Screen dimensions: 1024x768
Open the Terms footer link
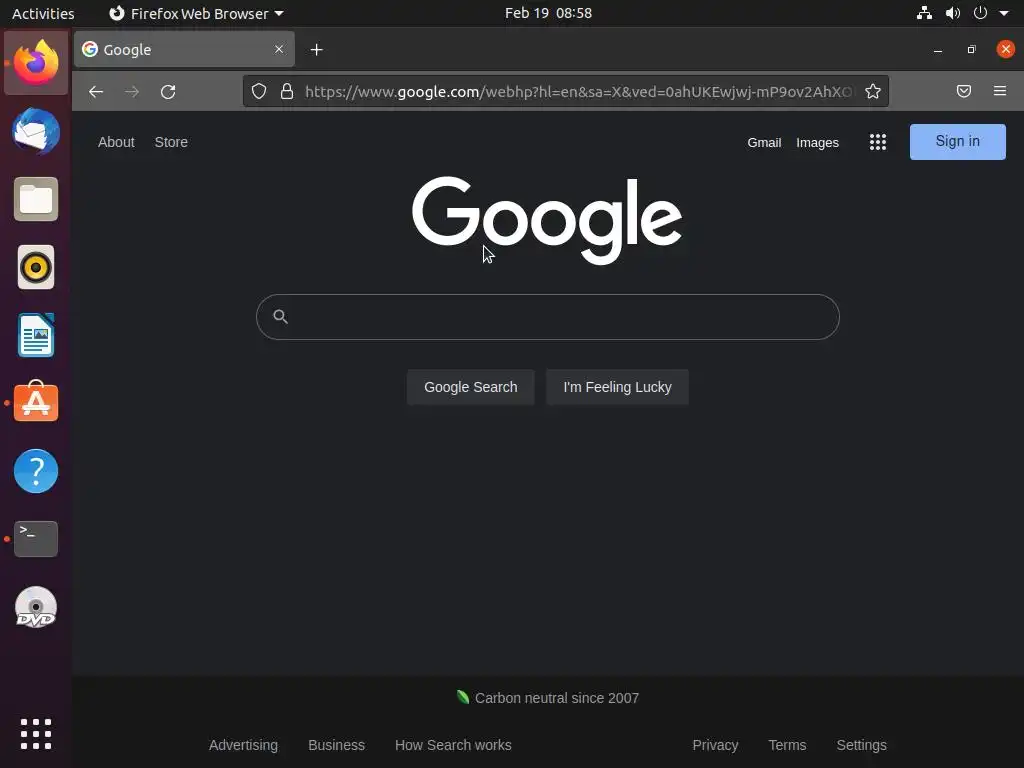tap(787, 745)
